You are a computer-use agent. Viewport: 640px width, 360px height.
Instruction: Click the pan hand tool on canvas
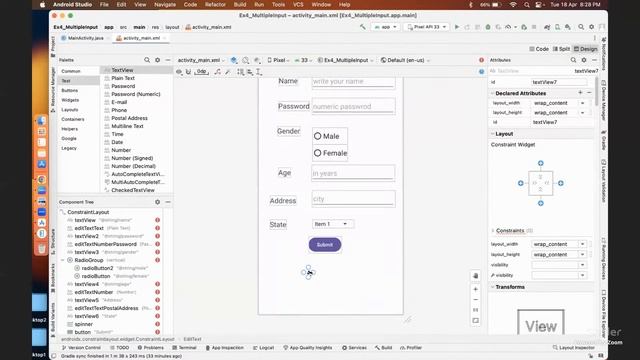[x=476, y=276]
